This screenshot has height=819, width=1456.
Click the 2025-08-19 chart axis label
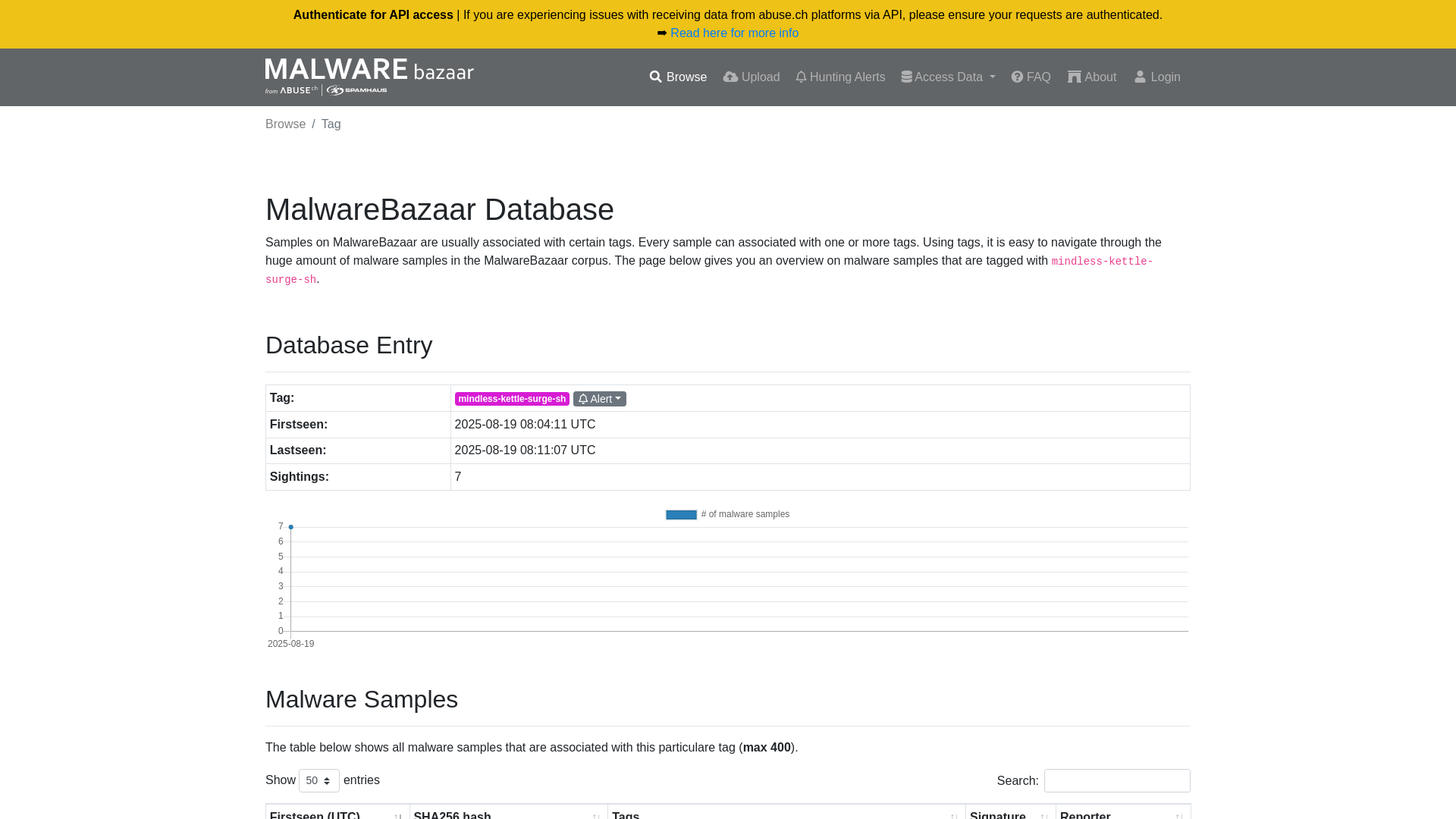(290, 644)
